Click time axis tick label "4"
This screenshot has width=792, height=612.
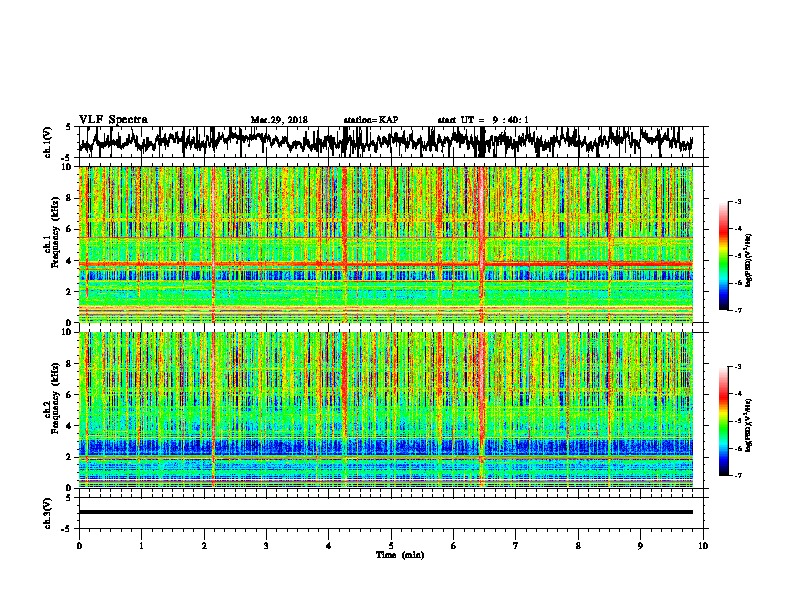click(329, 546)
